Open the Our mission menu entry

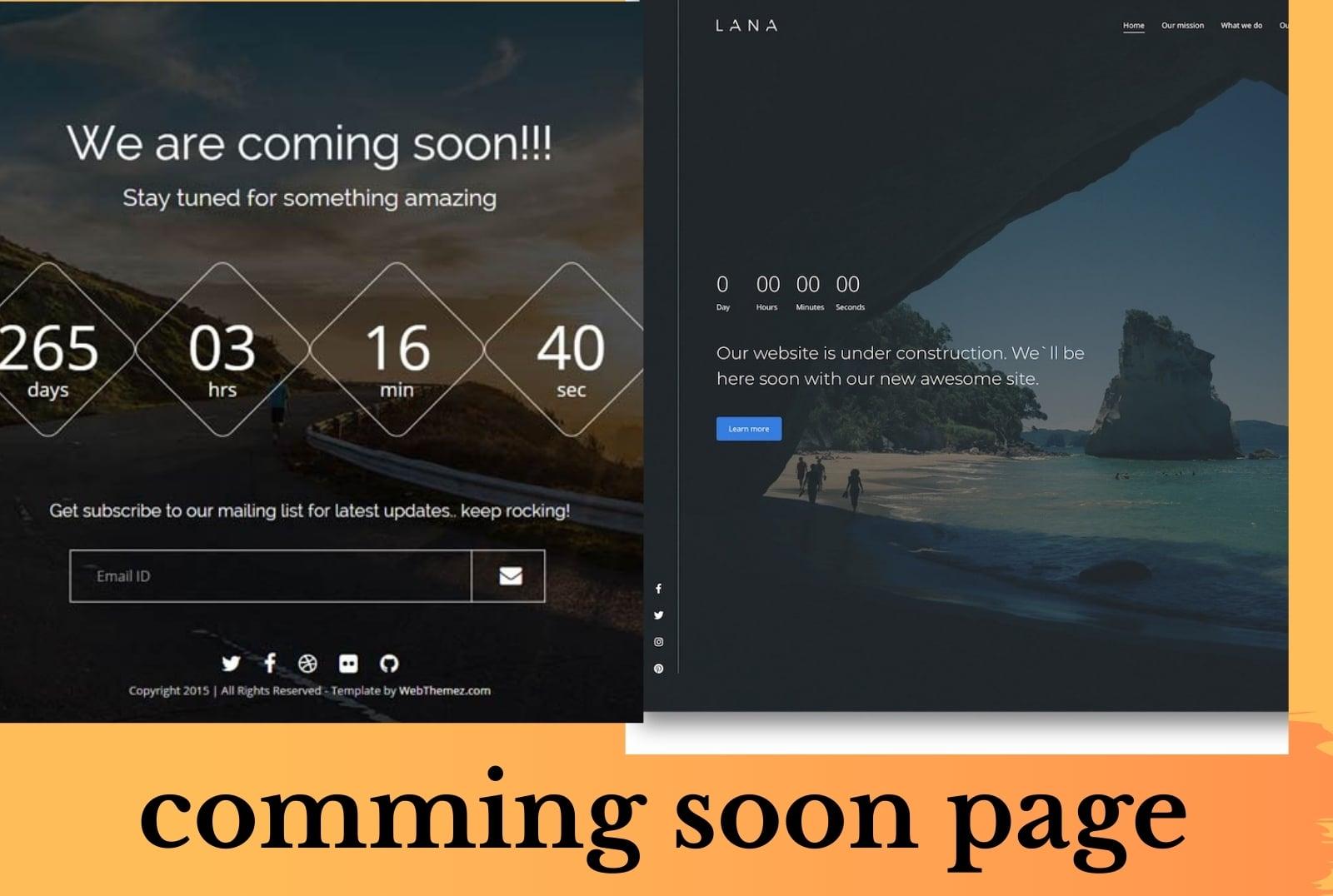1181,26
